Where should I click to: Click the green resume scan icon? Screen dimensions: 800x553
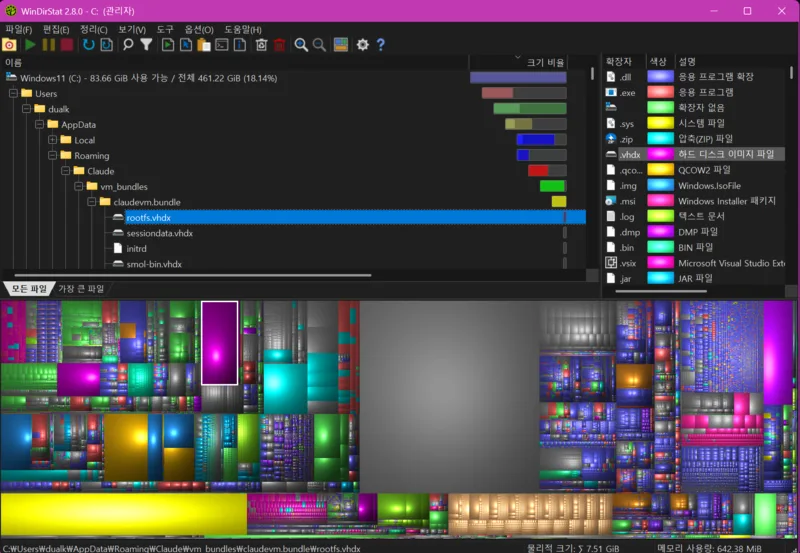pyautogui.click(x=30, y=45)
